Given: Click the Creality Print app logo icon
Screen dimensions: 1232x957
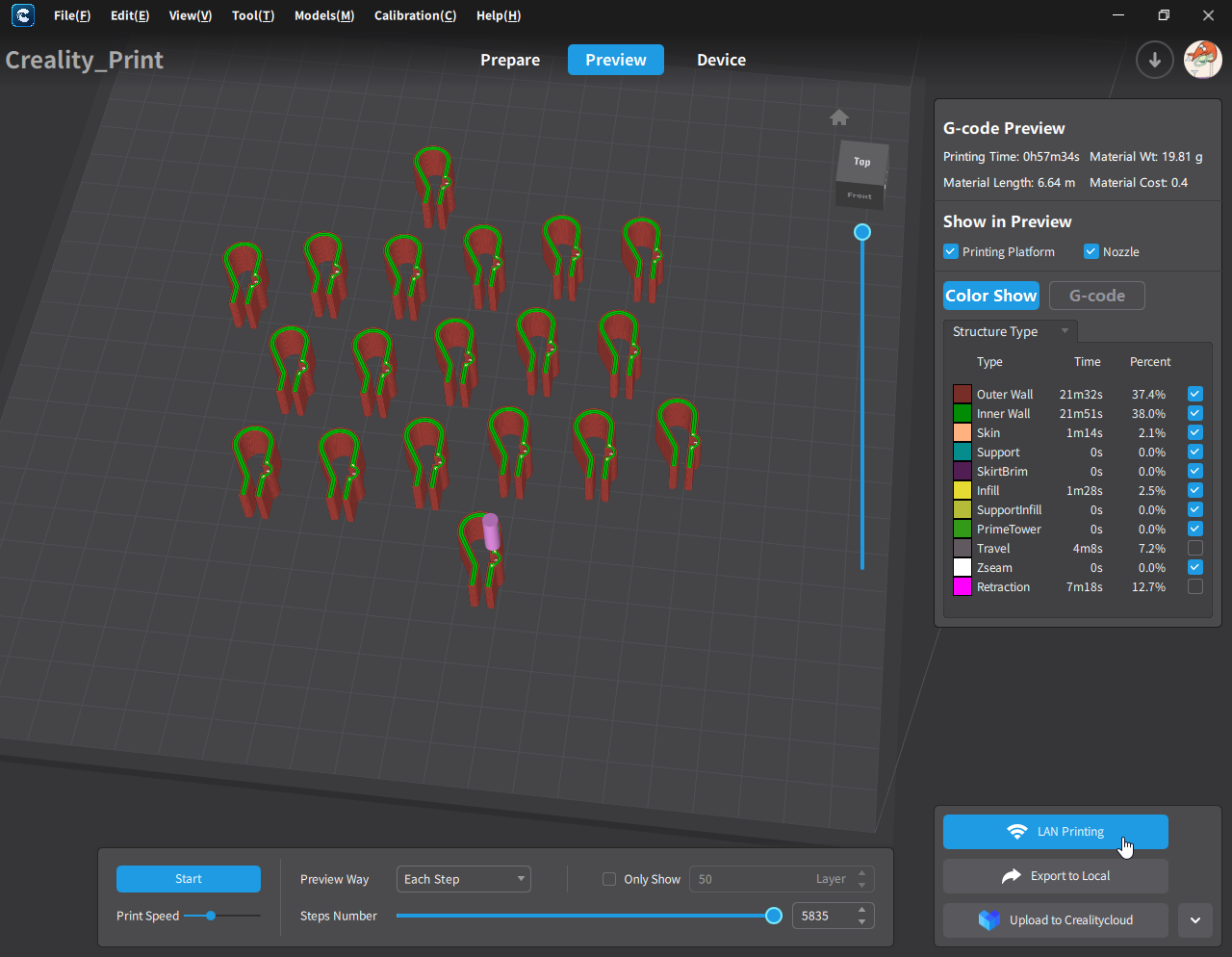Looking at the screenshot, I should coord(22,15).
